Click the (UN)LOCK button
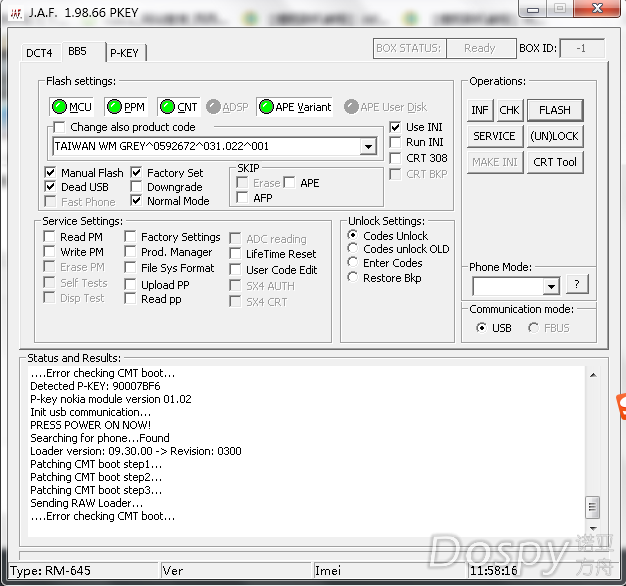The height and width of the screenshot is (586, 626). click(x=555, y=136)
